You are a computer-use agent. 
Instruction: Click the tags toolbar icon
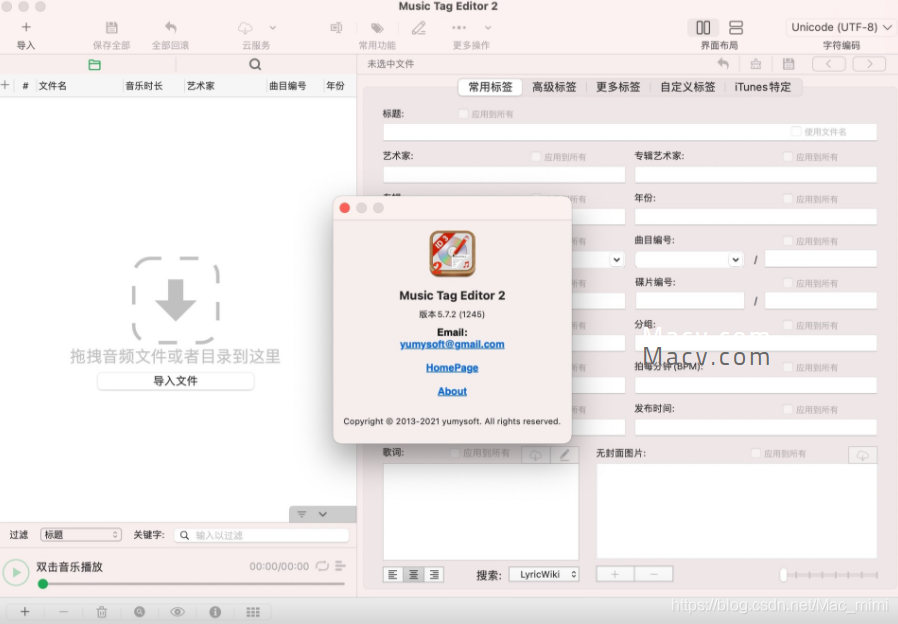377,27
